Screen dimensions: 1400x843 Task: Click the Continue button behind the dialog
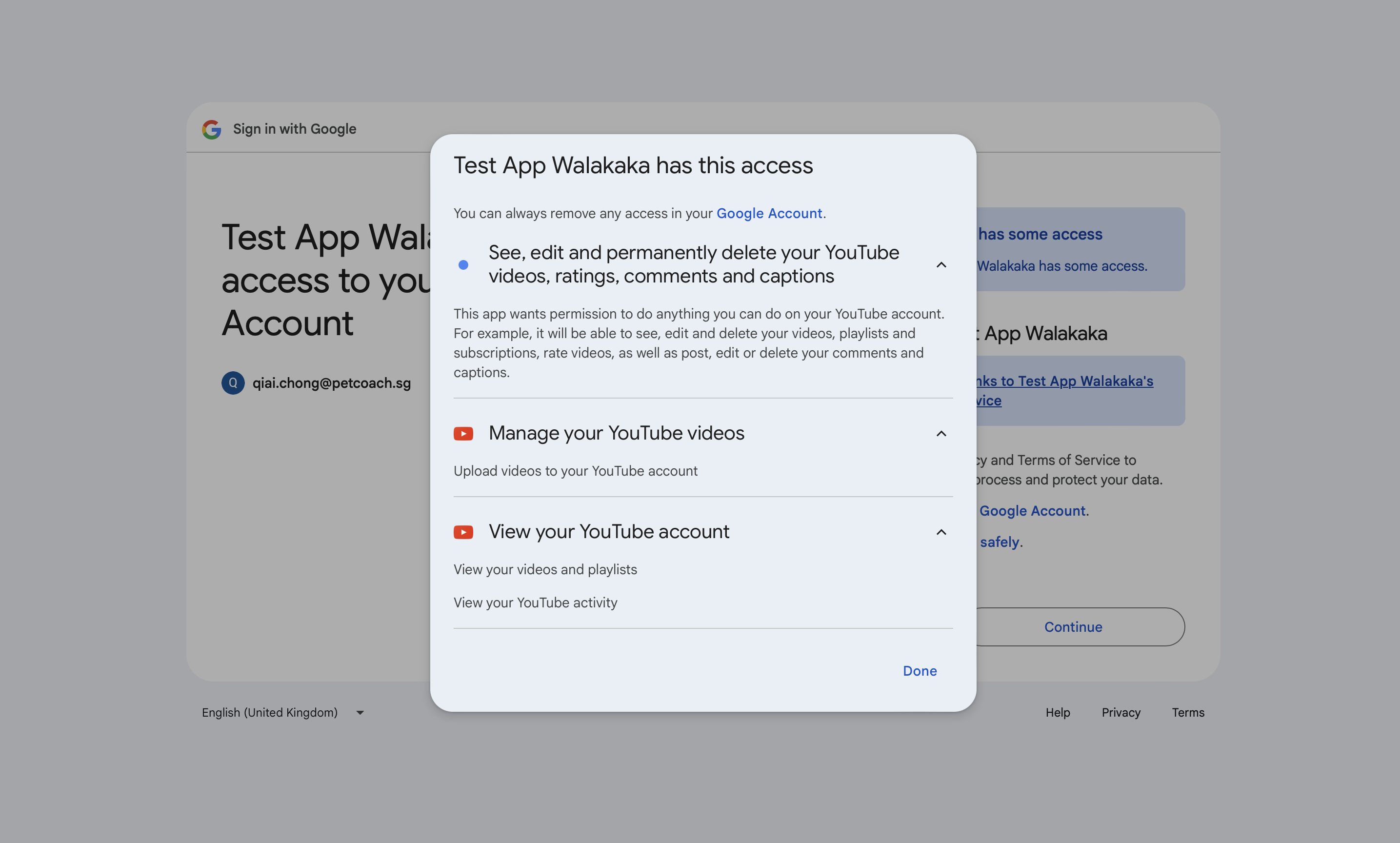(x=1073, y=626)
